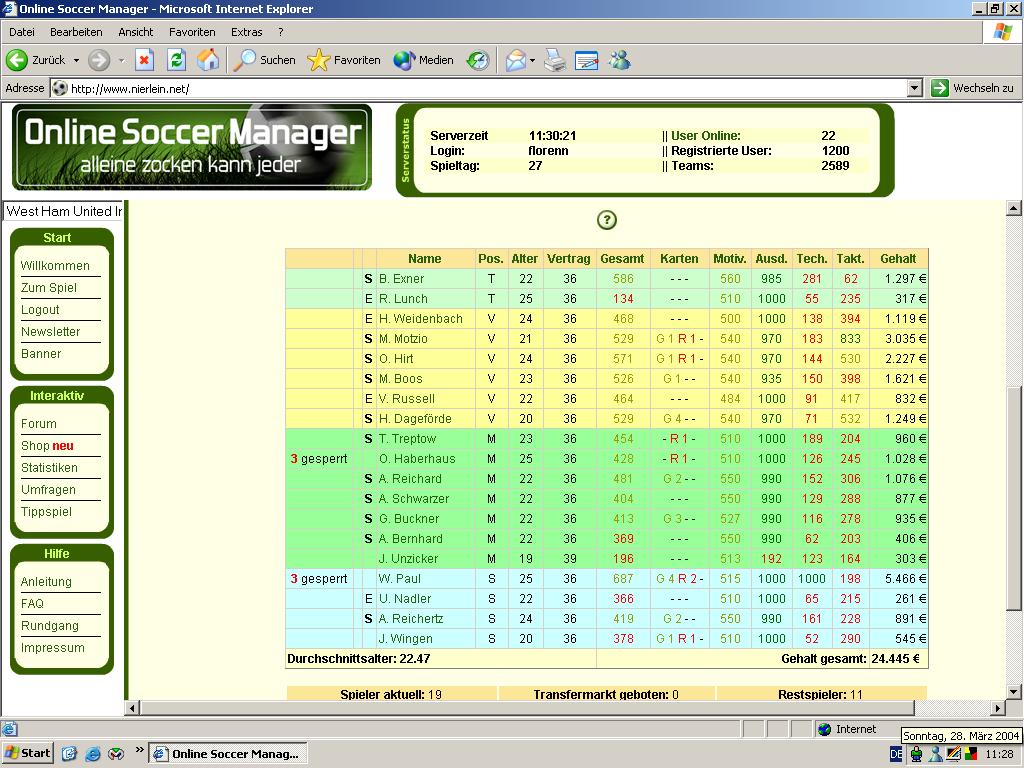Open the FAQ link

pyautogui.click(x=32, y=604)
